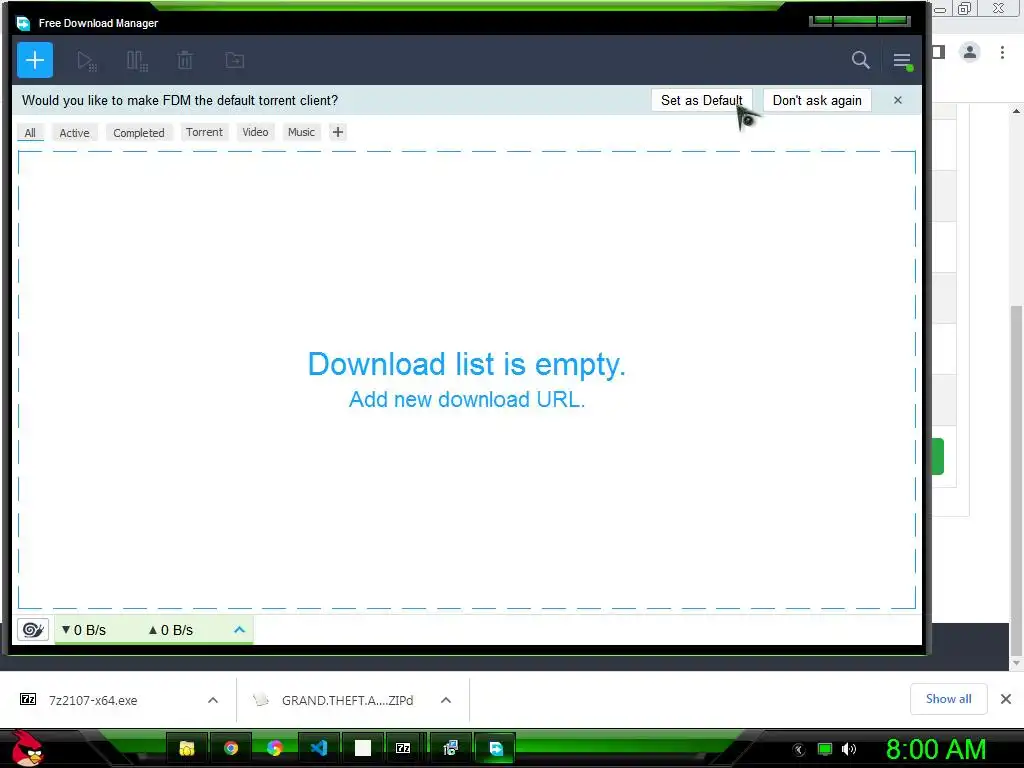This screenshot has width=1024, height=768.
Task: Open GRAND.THEFT.A....ZIPd download item
Action: click(347, 700)
